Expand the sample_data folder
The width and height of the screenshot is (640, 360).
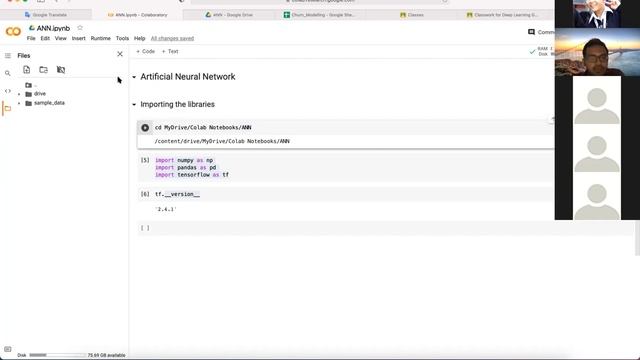(x=19, y=103)
